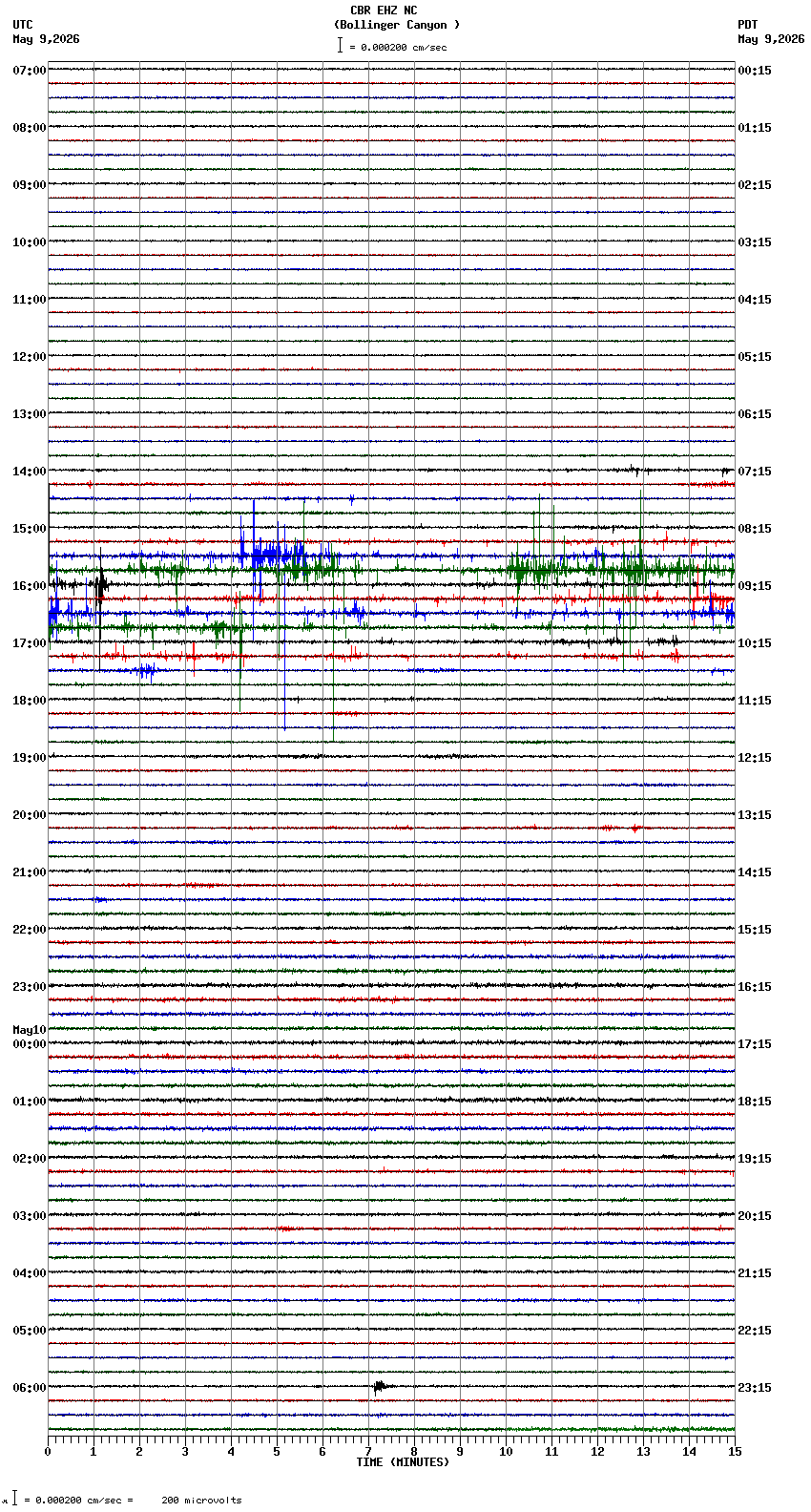Click the 17:15 PDT row label
The image size is (811, 1512).
[x=755, y=1044]
